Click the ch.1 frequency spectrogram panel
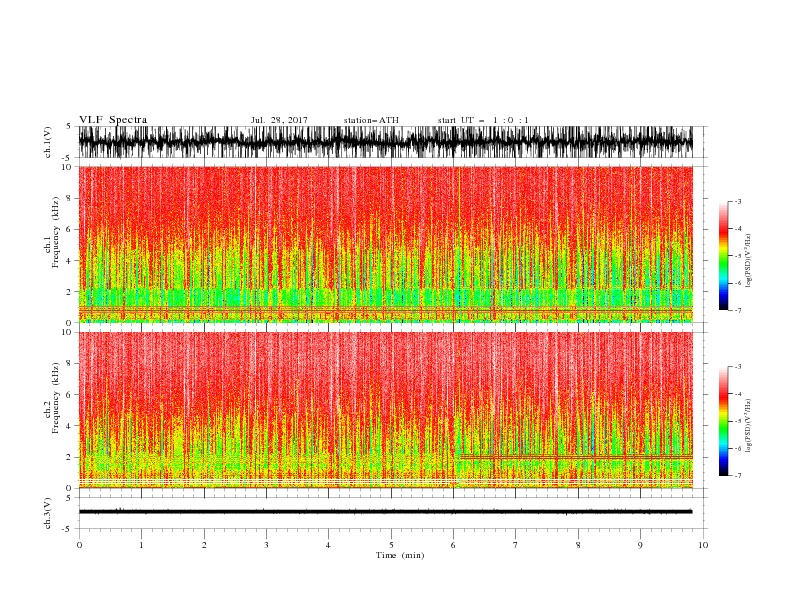 [x=385, y=244]
